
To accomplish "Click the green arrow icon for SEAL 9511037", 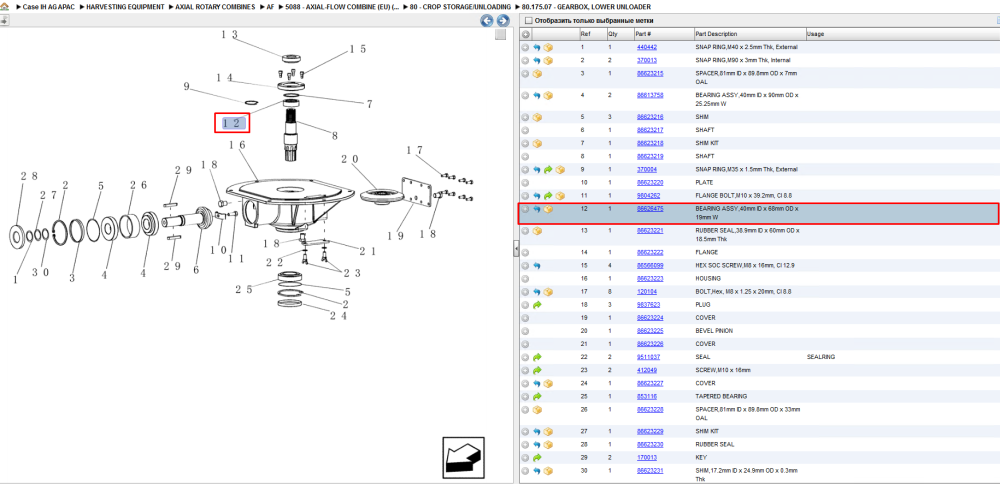I will coord(537,357).
